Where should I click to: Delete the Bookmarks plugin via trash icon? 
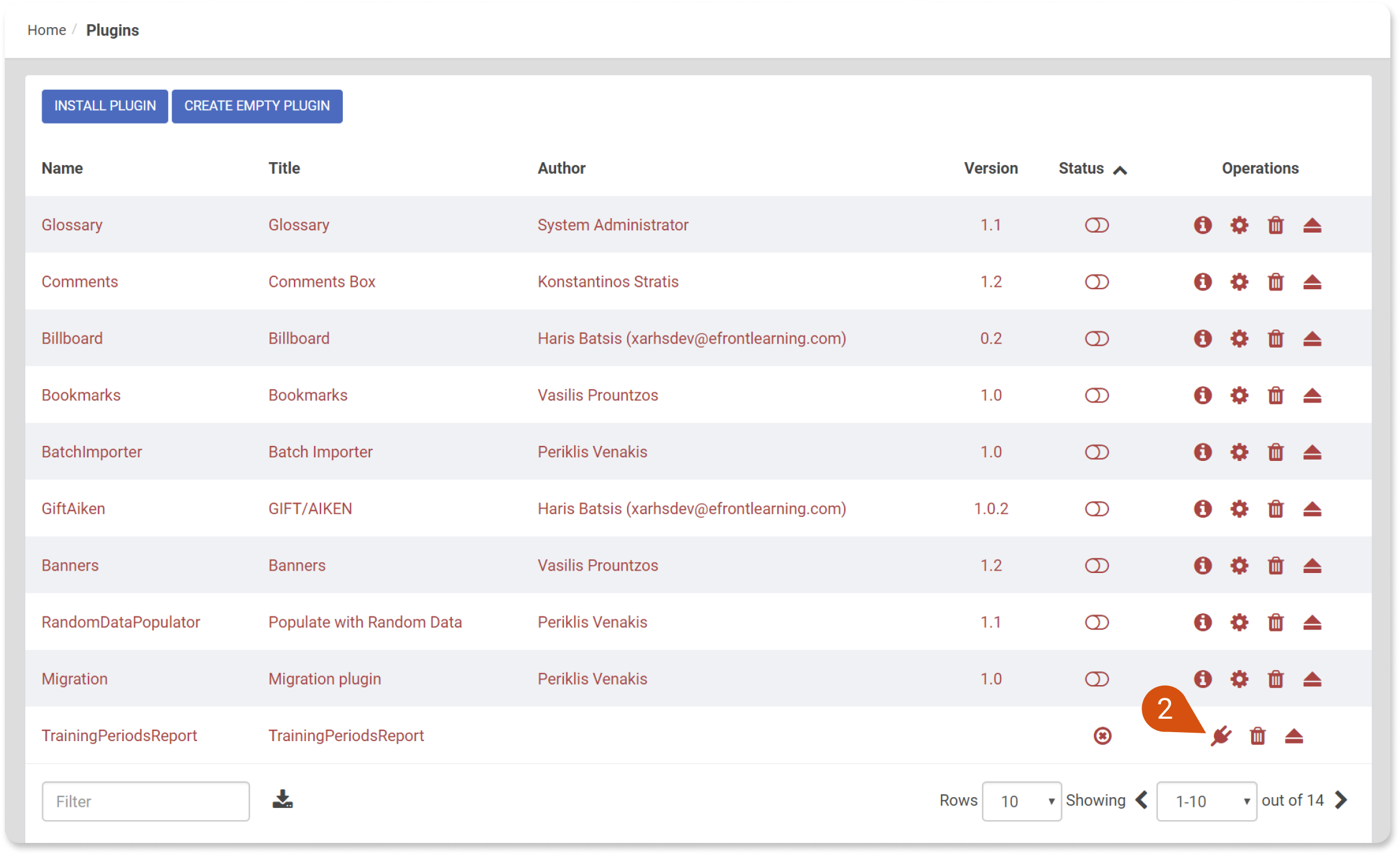1276,395
